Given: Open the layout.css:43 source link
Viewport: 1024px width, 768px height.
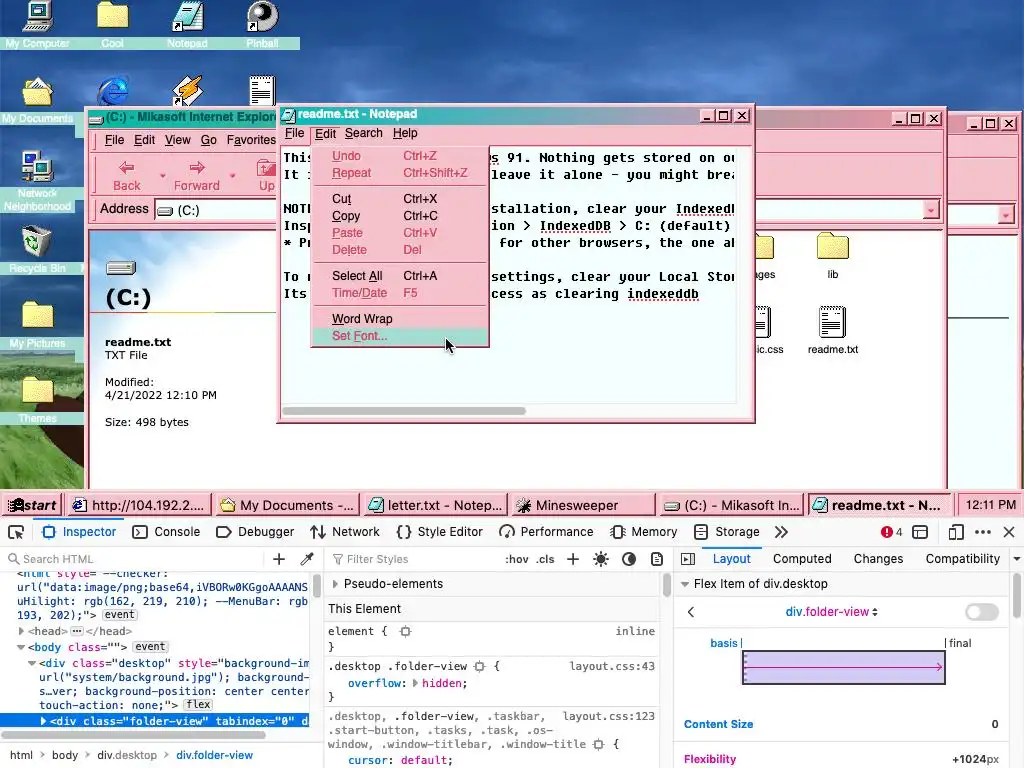Looking at the screenshot, I should [612, 666].
